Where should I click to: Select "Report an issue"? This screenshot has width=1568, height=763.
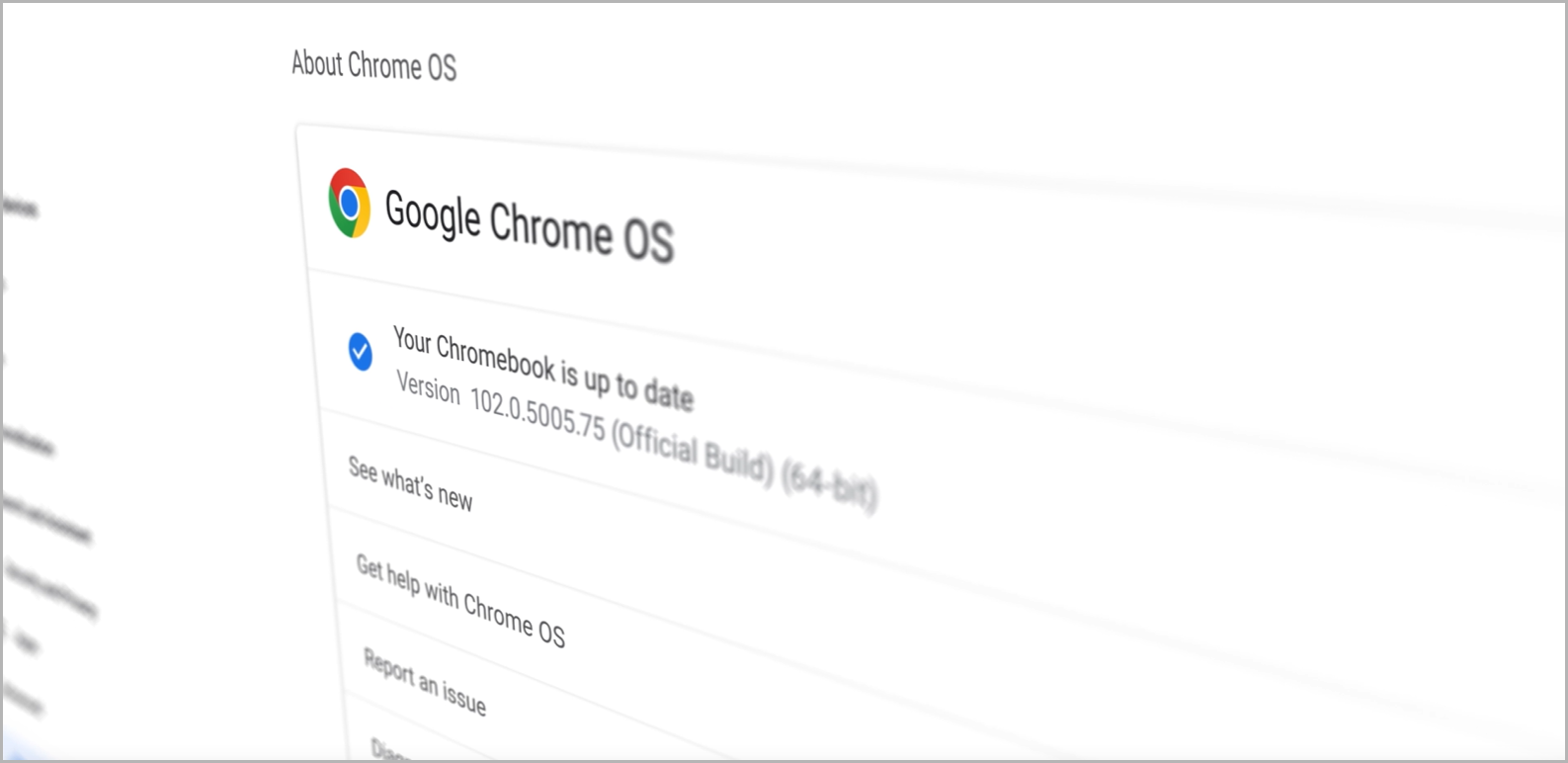[424, 681]
